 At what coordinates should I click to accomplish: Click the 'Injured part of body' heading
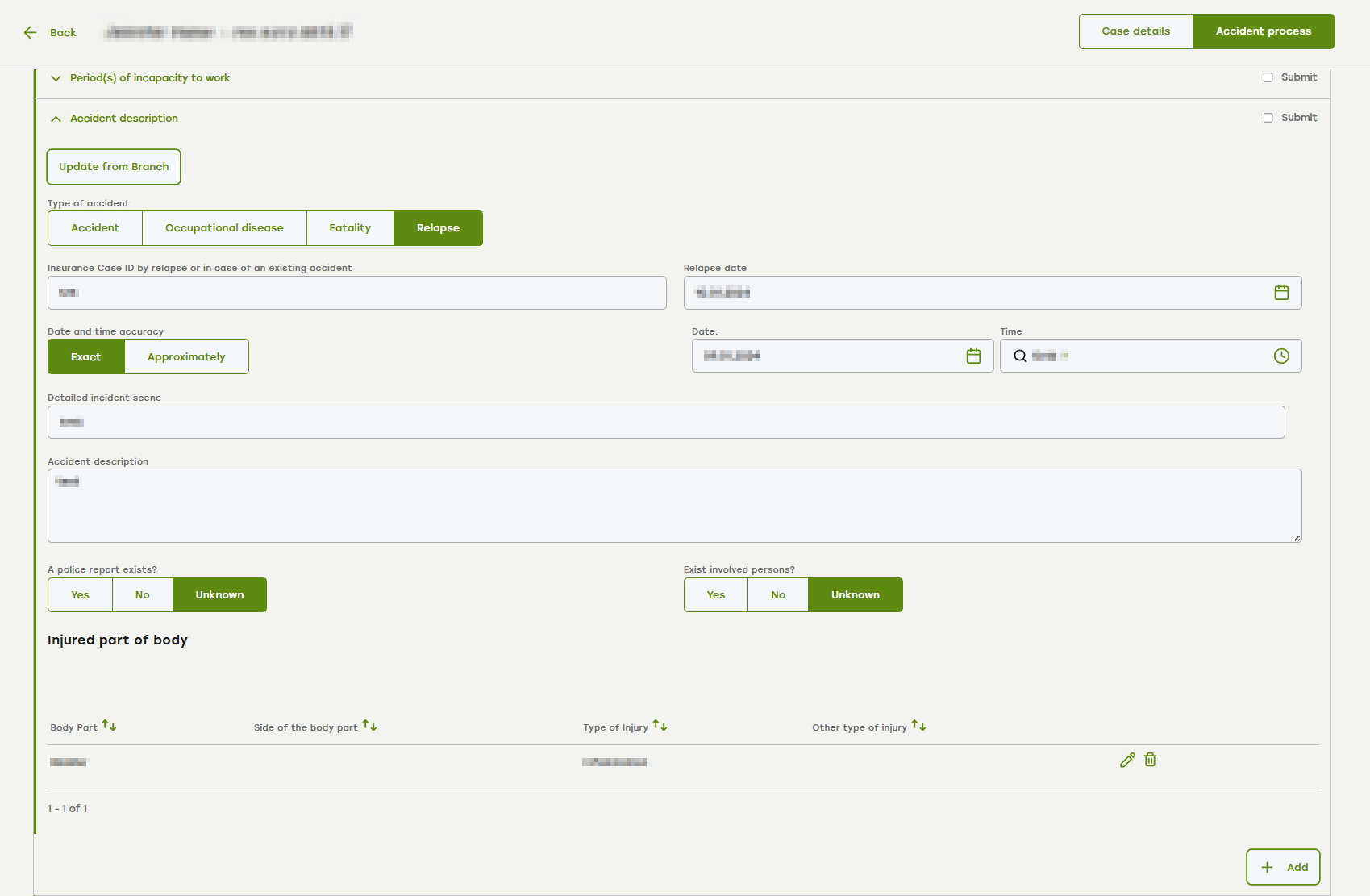(118, 640)
